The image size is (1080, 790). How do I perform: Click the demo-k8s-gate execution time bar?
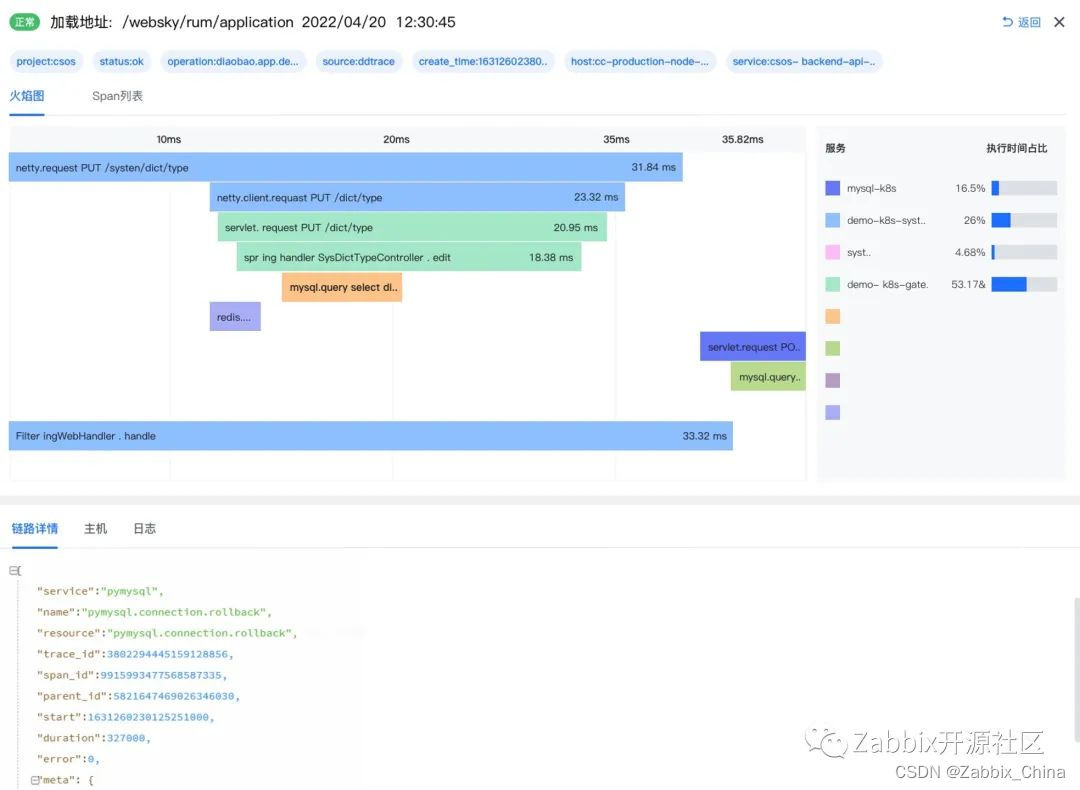[x=1024, y=284]
